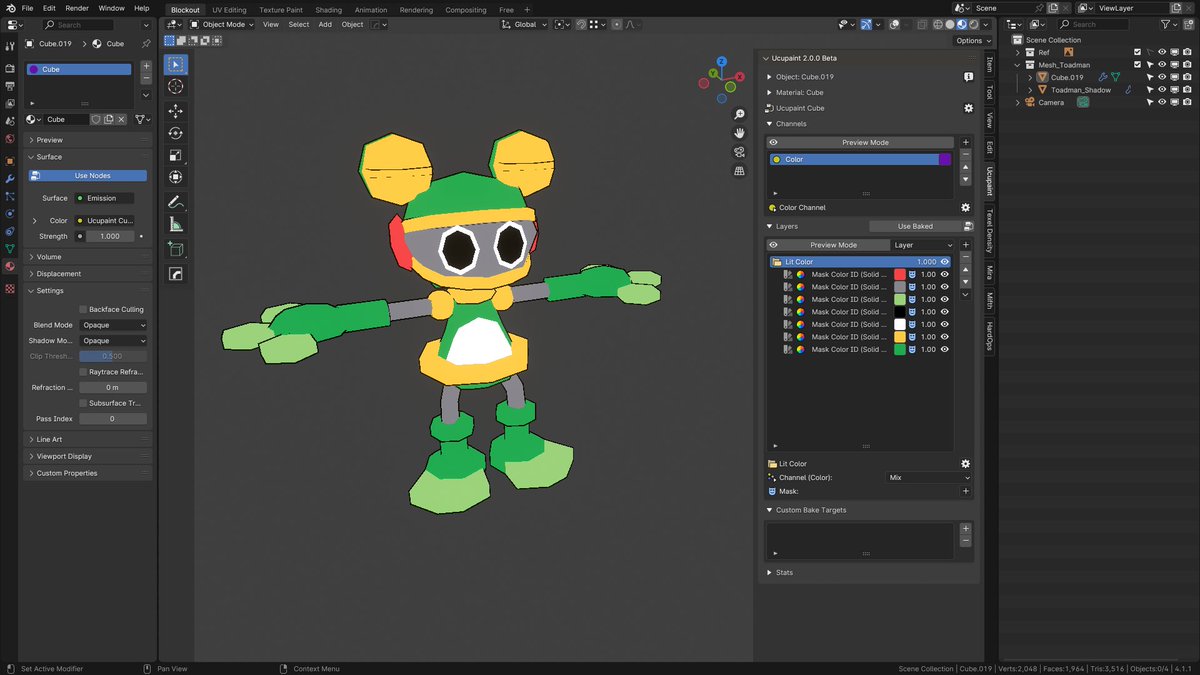Click Preview Mode button under Channels
Image resolution: width=1200 pixels, height=675 pixels.
pos(865,142)
